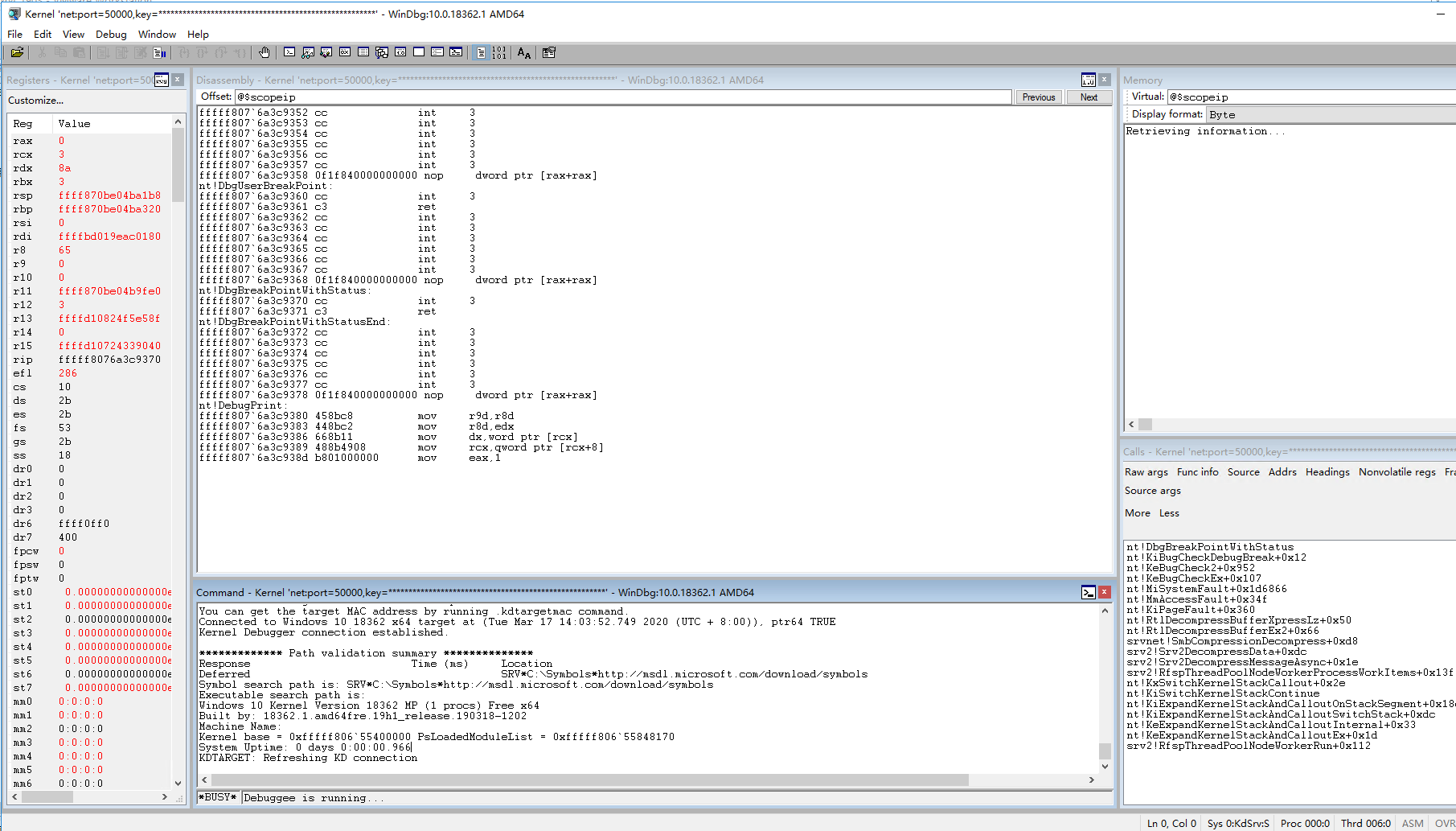1456x831 pixels.
Task: Click Customize... in Registers panel
Action: pyautogui.click(x=35, y=101)
